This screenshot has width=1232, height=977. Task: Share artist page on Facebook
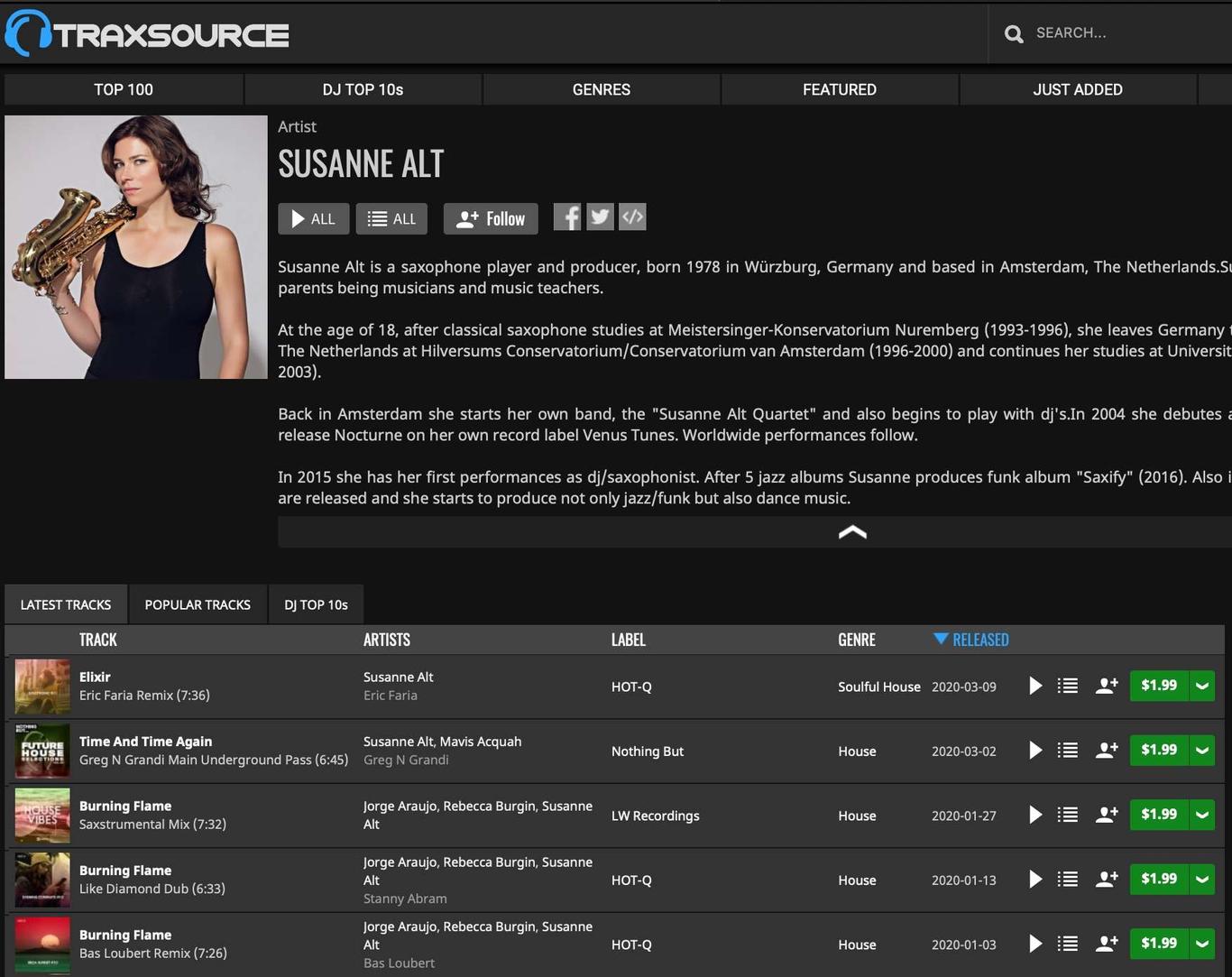(x=567, y=217)
